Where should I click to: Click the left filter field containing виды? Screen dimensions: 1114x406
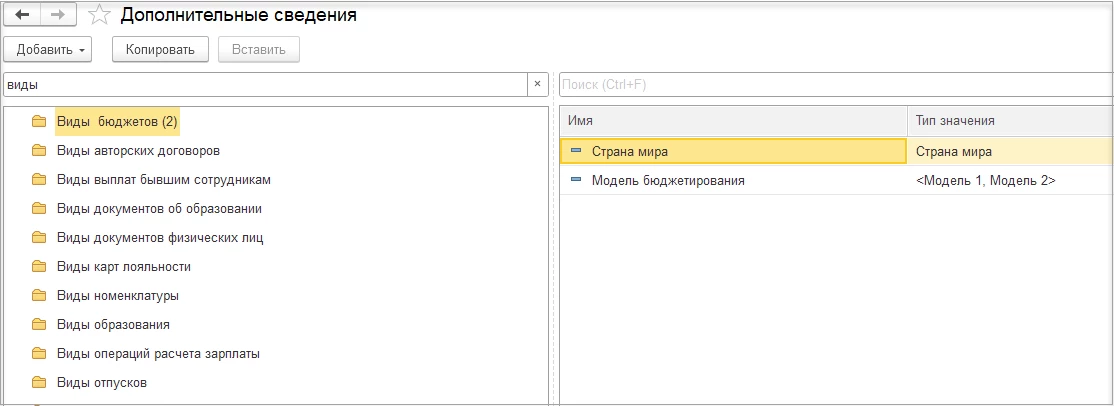[265, 84]
